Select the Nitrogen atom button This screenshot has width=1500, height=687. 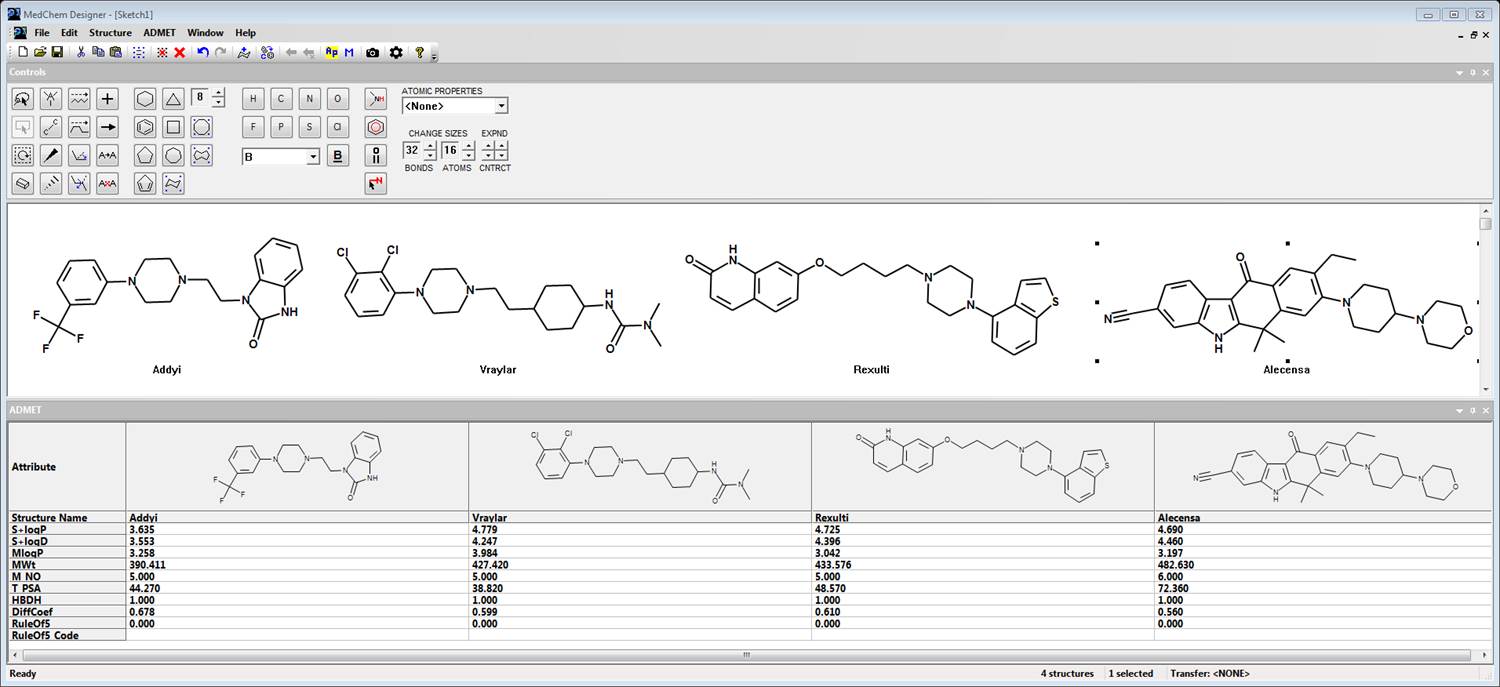[x=309, y=98]
